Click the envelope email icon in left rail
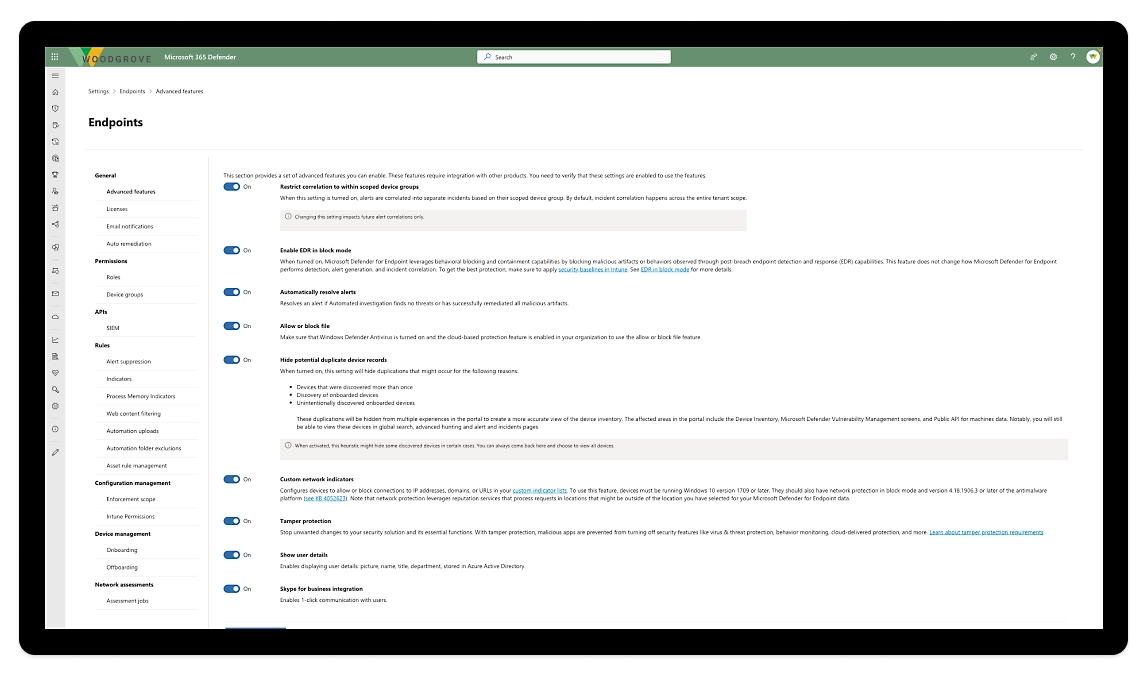The width and height of the screenshot is (1147, 677). pyautogui.click(x=56, y=293)
